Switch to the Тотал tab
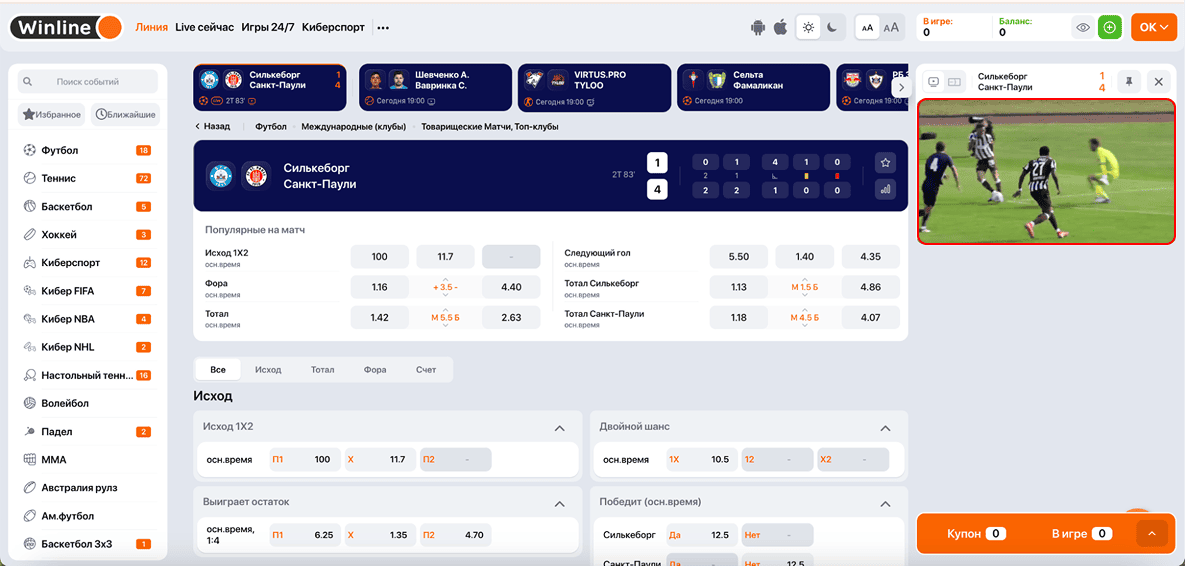Image resolution: width=1185 pixels, height=566 pixels. (322, 370)
